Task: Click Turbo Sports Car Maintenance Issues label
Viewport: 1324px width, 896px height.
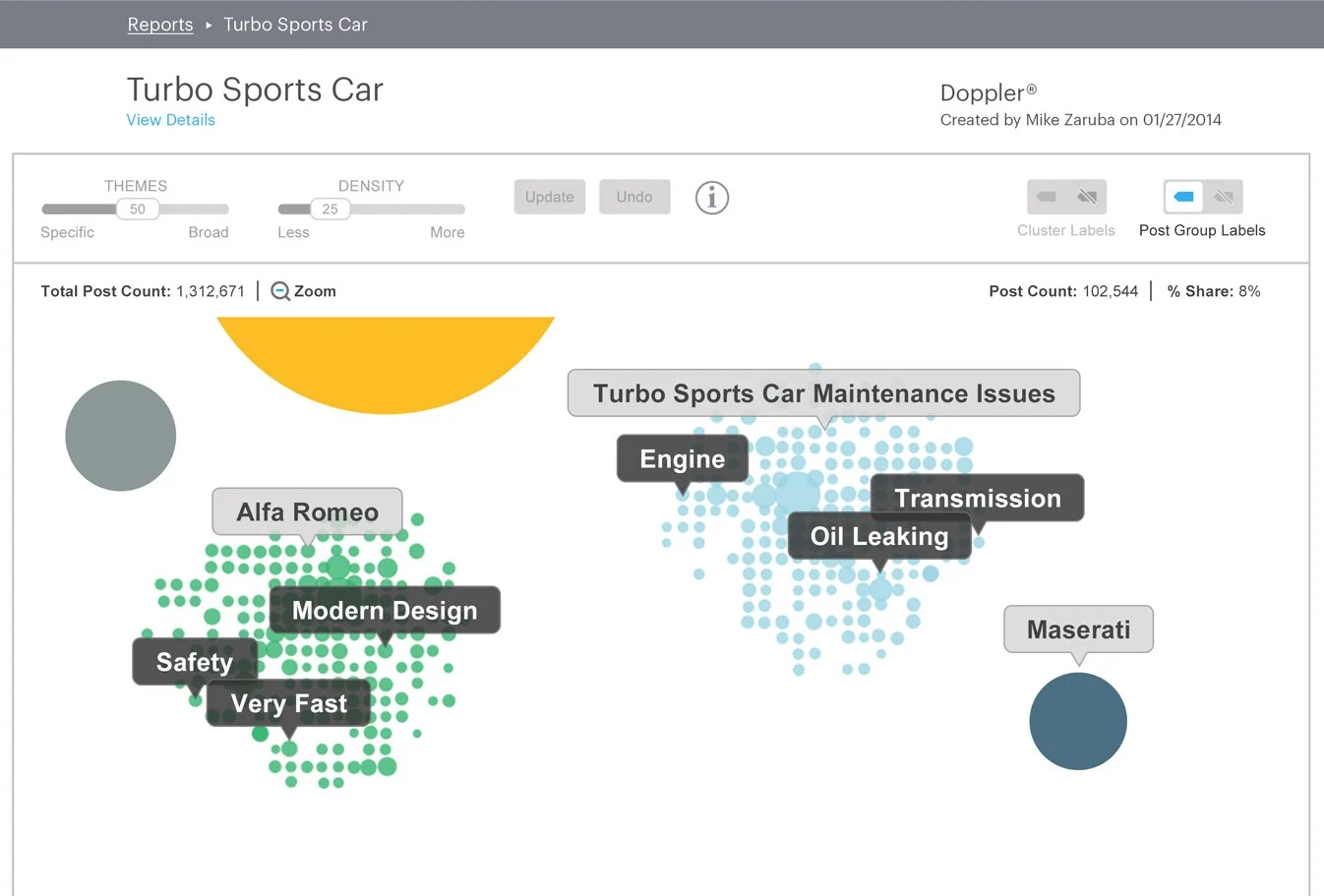Action: click(x=824, y=393)
